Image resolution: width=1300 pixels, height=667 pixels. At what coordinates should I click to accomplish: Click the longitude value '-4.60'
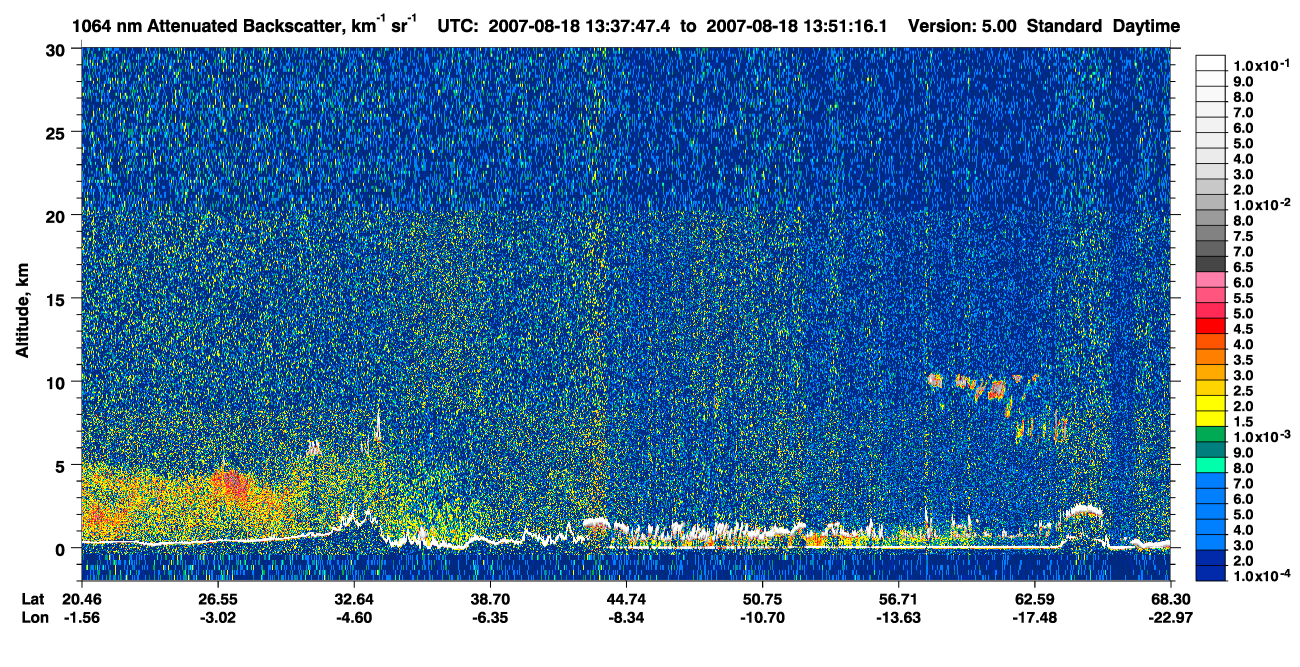355,618
